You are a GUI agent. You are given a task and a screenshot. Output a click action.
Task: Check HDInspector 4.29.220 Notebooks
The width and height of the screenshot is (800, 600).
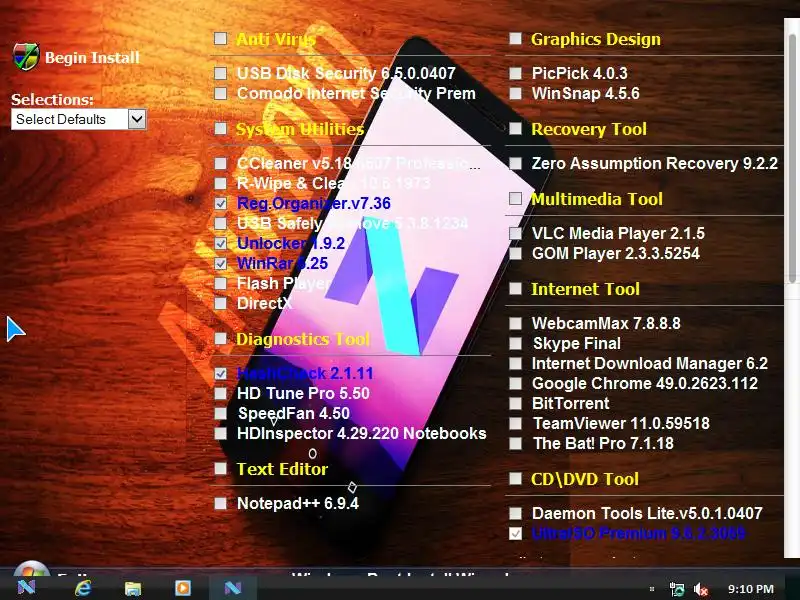click(220, 433)
